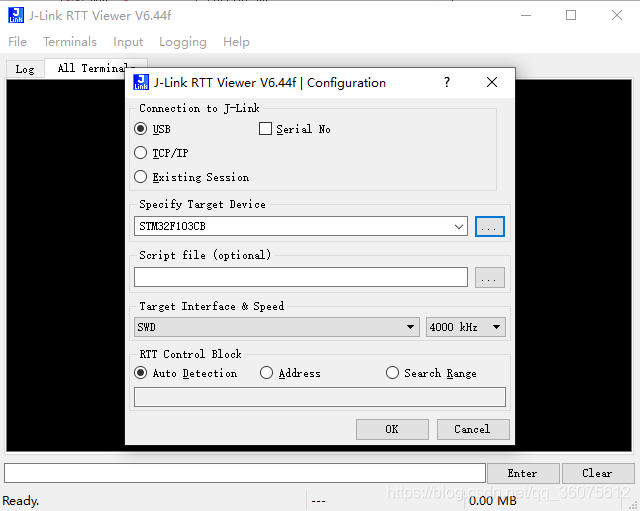
Task: Select the Address radio button
Action: click(266, 373)
